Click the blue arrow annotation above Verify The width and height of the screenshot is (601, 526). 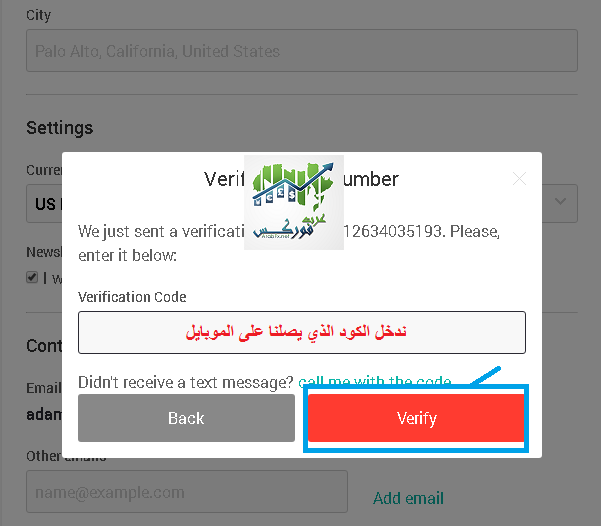[486, 375]
